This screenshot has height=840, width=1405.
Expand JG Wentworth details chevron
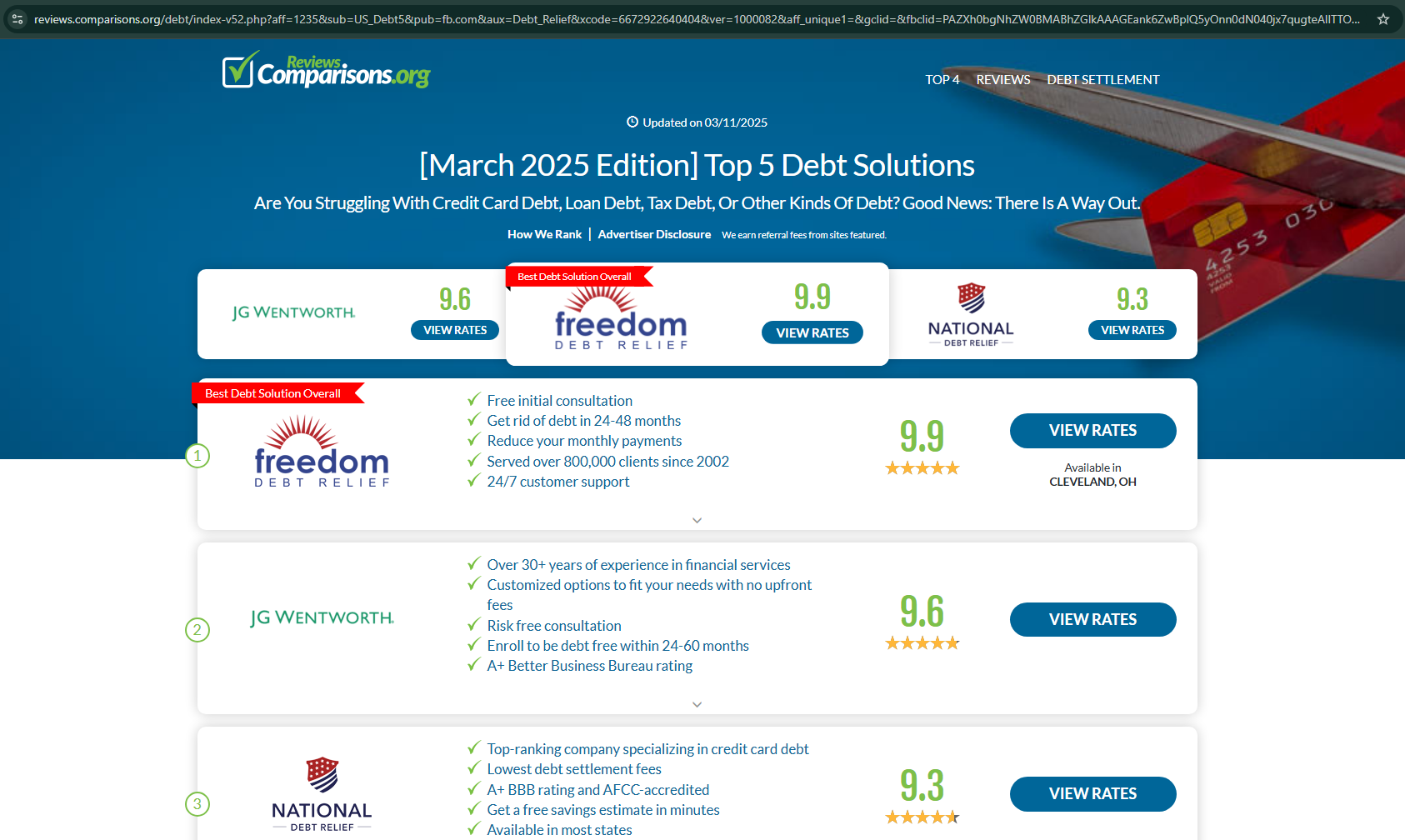tap(697, 705)
